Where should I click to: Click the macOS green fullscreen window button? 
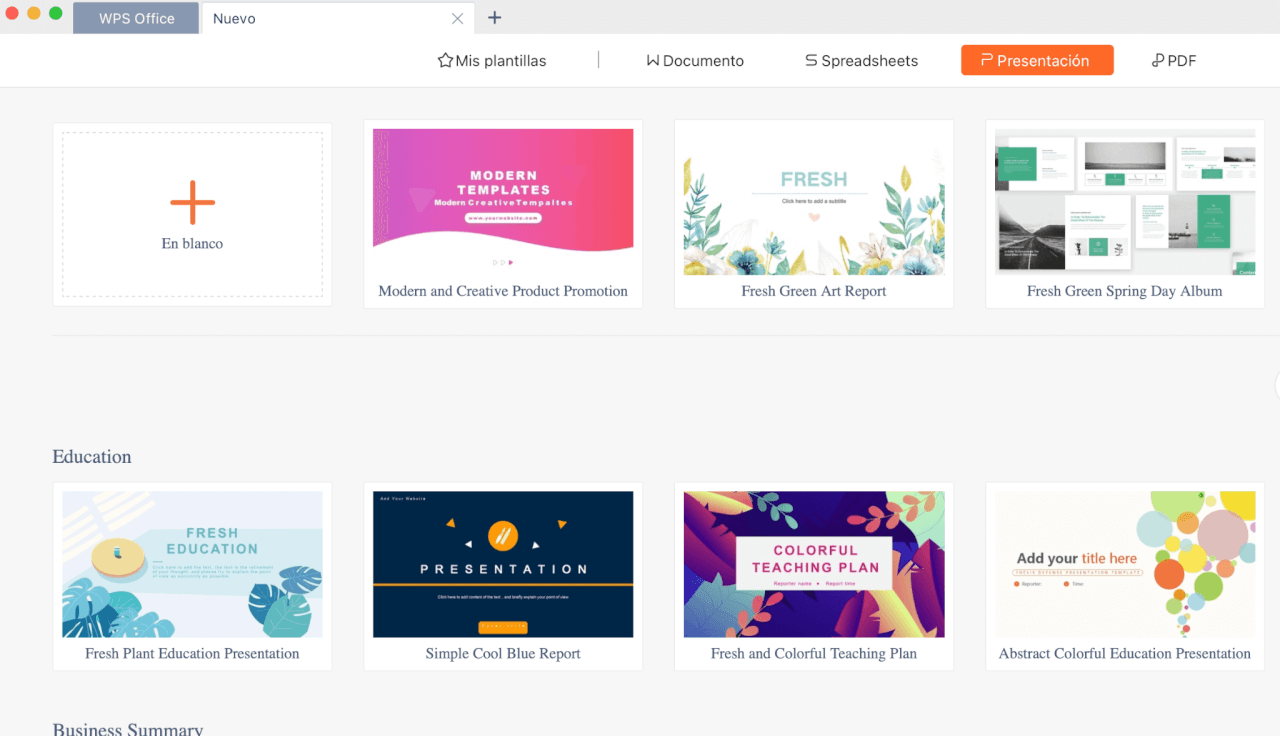[56, 13]
